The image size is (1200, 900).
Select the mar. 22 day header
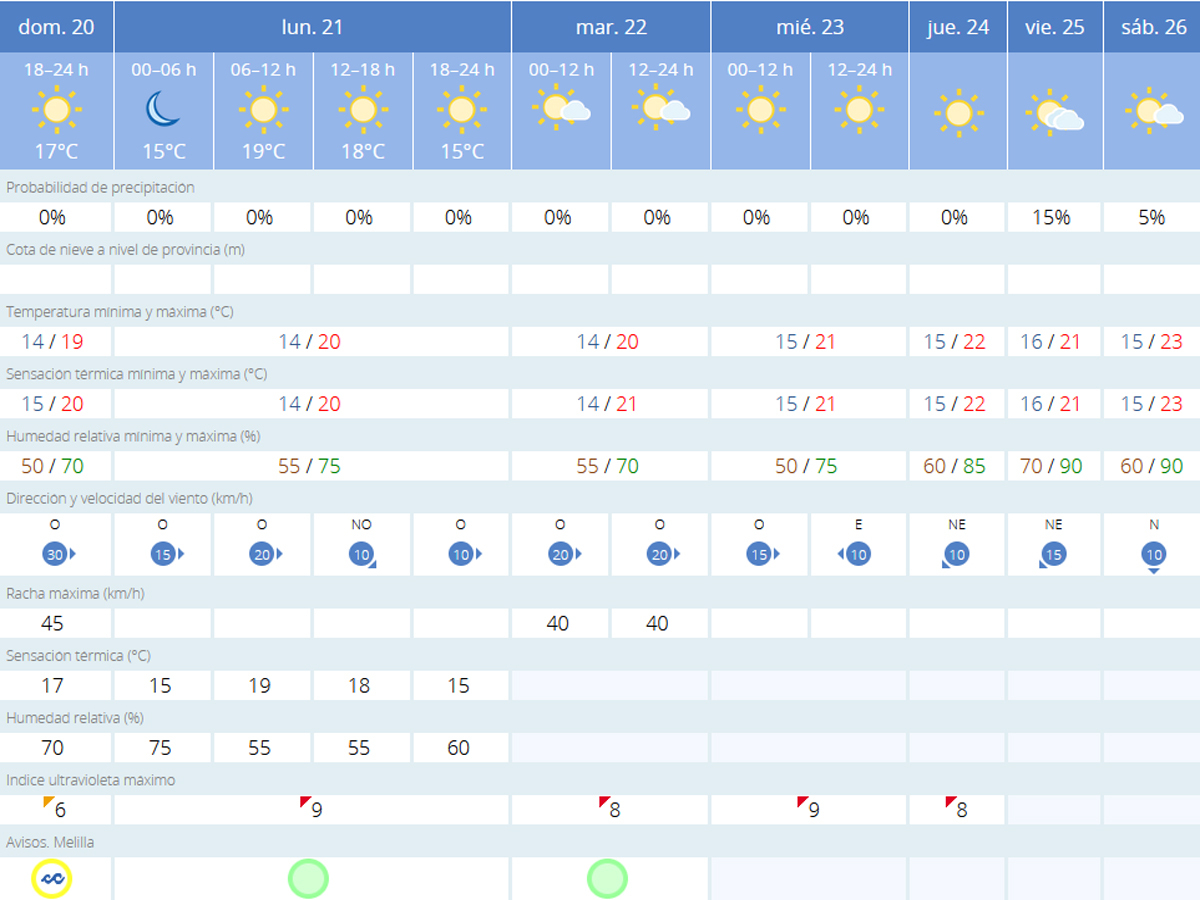(611, 27)
